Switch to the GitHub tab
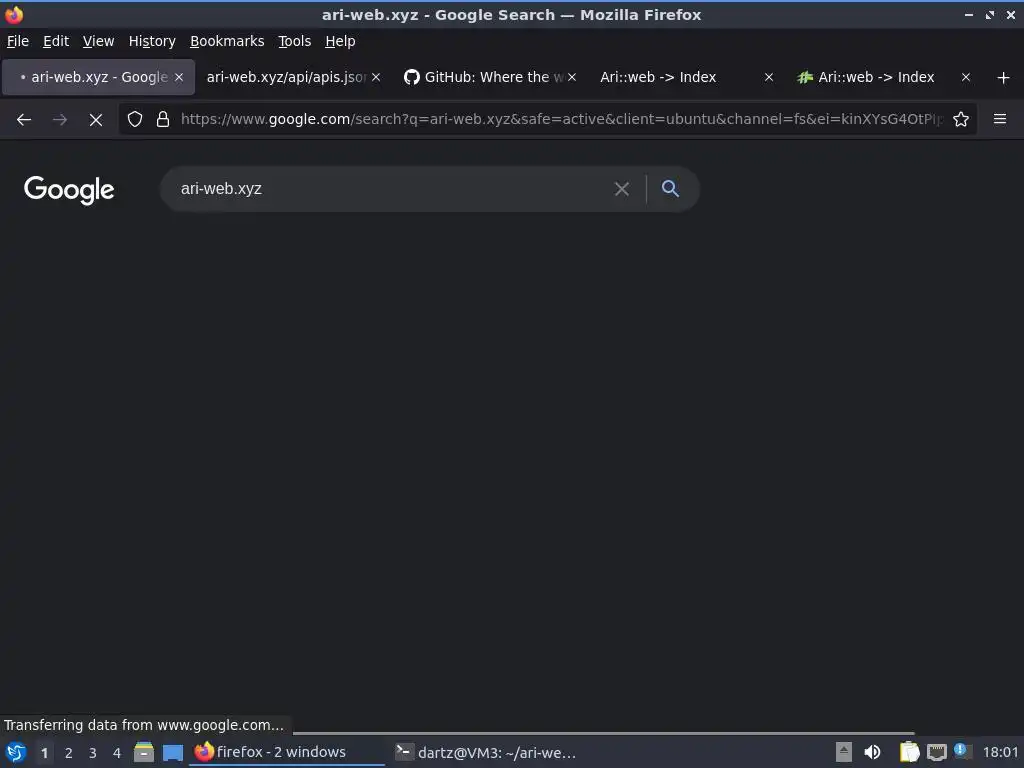The width and height of the screenshot is (1024, 768). pyautogui.click(x=490, y=78)
